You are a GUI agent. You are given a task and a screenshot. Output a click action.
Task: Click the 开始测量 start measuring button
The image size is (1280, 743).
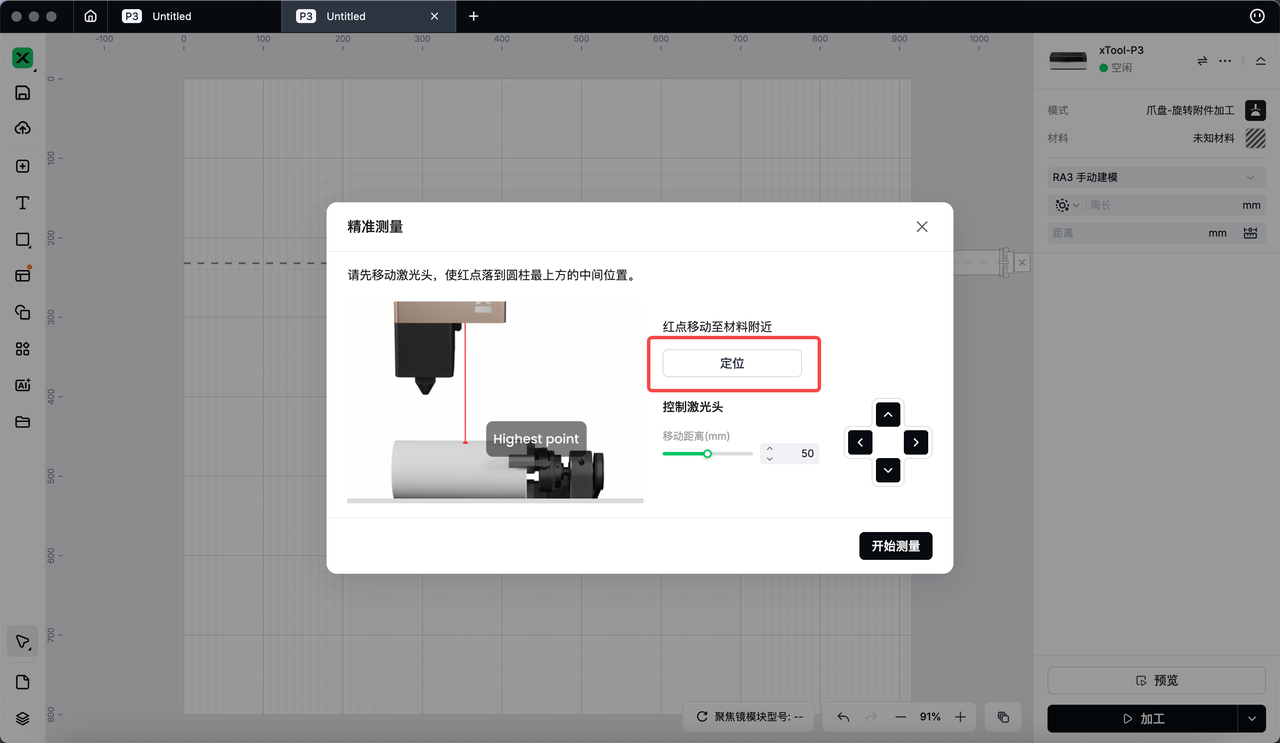[x=895, y=546]
